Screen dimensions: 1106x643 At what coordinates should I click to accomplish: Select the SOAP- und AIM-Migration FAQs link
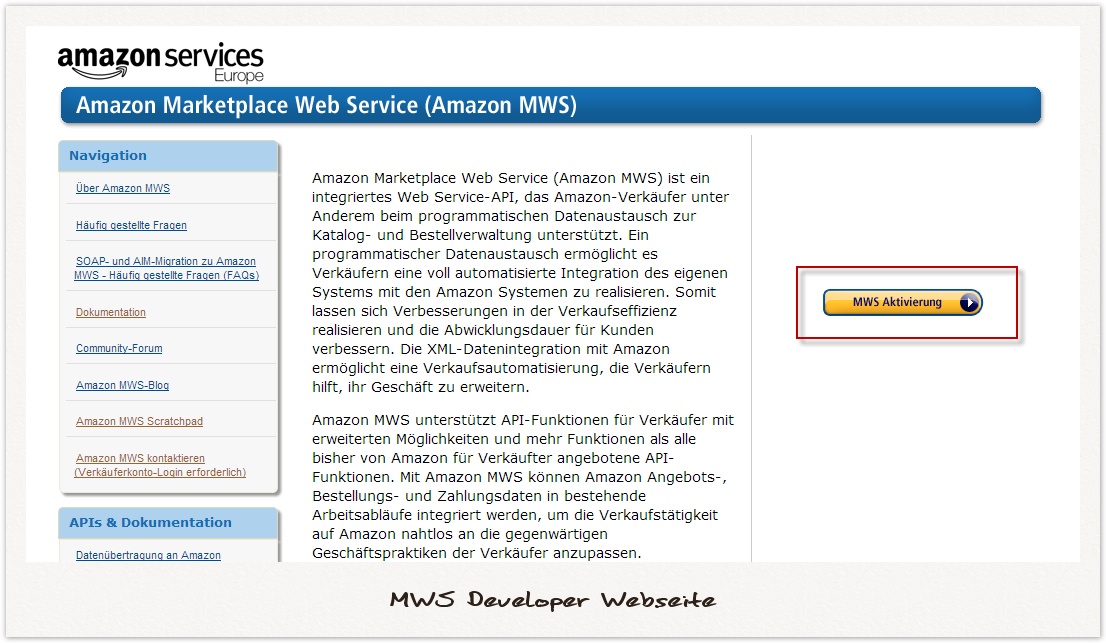coord(168,268)
